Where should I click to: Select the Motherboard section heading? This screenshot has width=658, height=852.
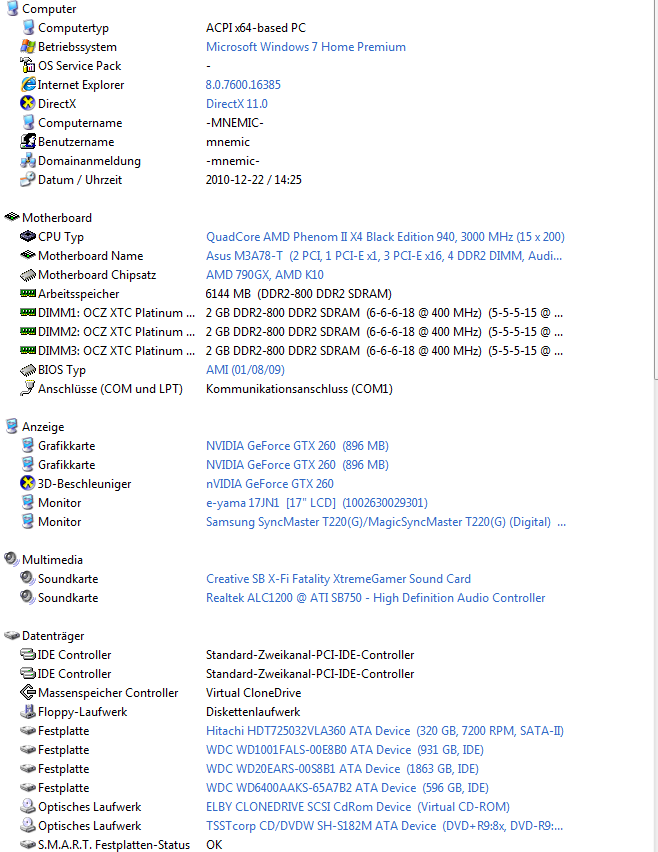point(57,218)
